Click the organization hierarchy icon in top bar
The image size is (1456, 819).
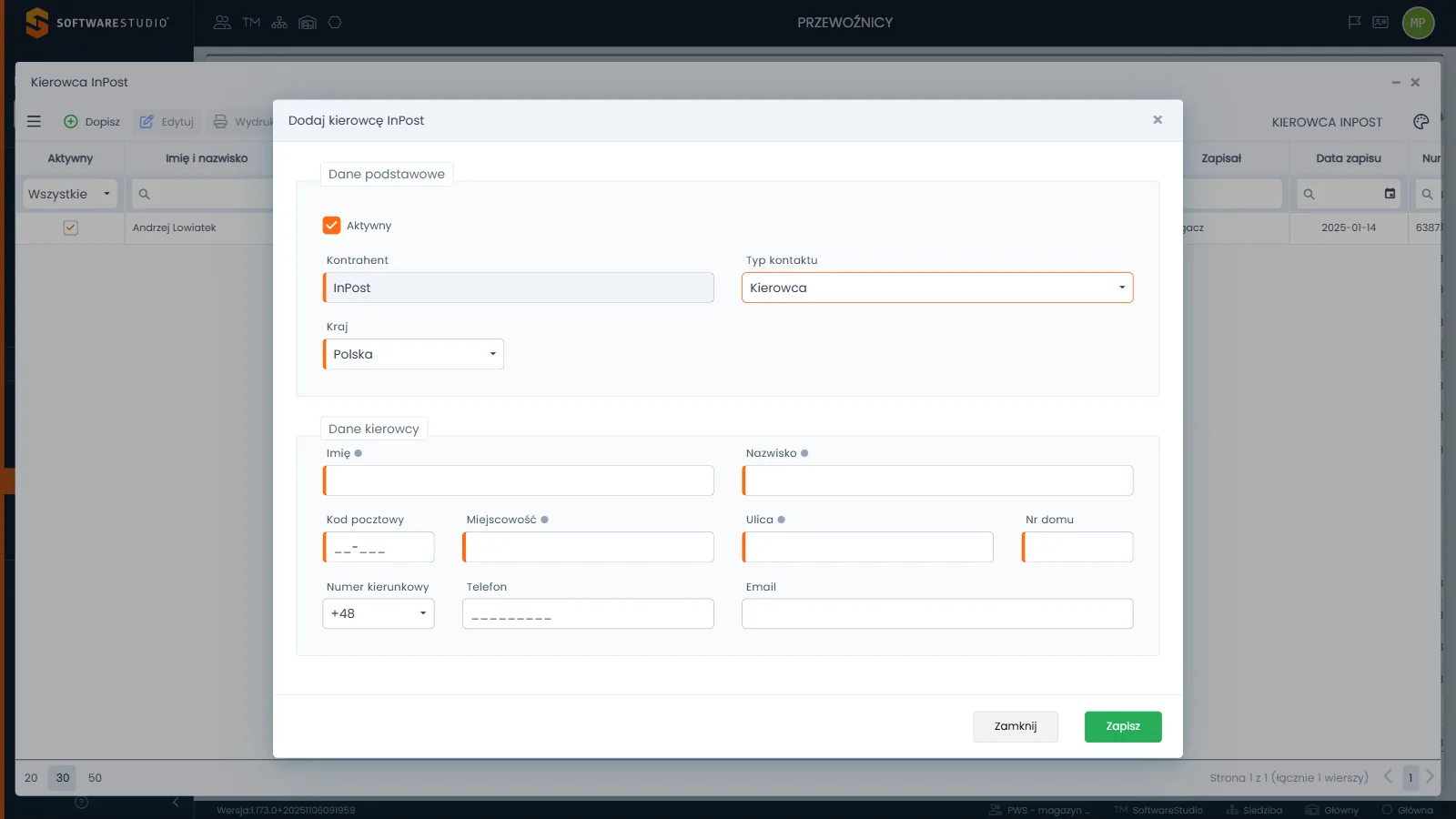pos(279,23)
